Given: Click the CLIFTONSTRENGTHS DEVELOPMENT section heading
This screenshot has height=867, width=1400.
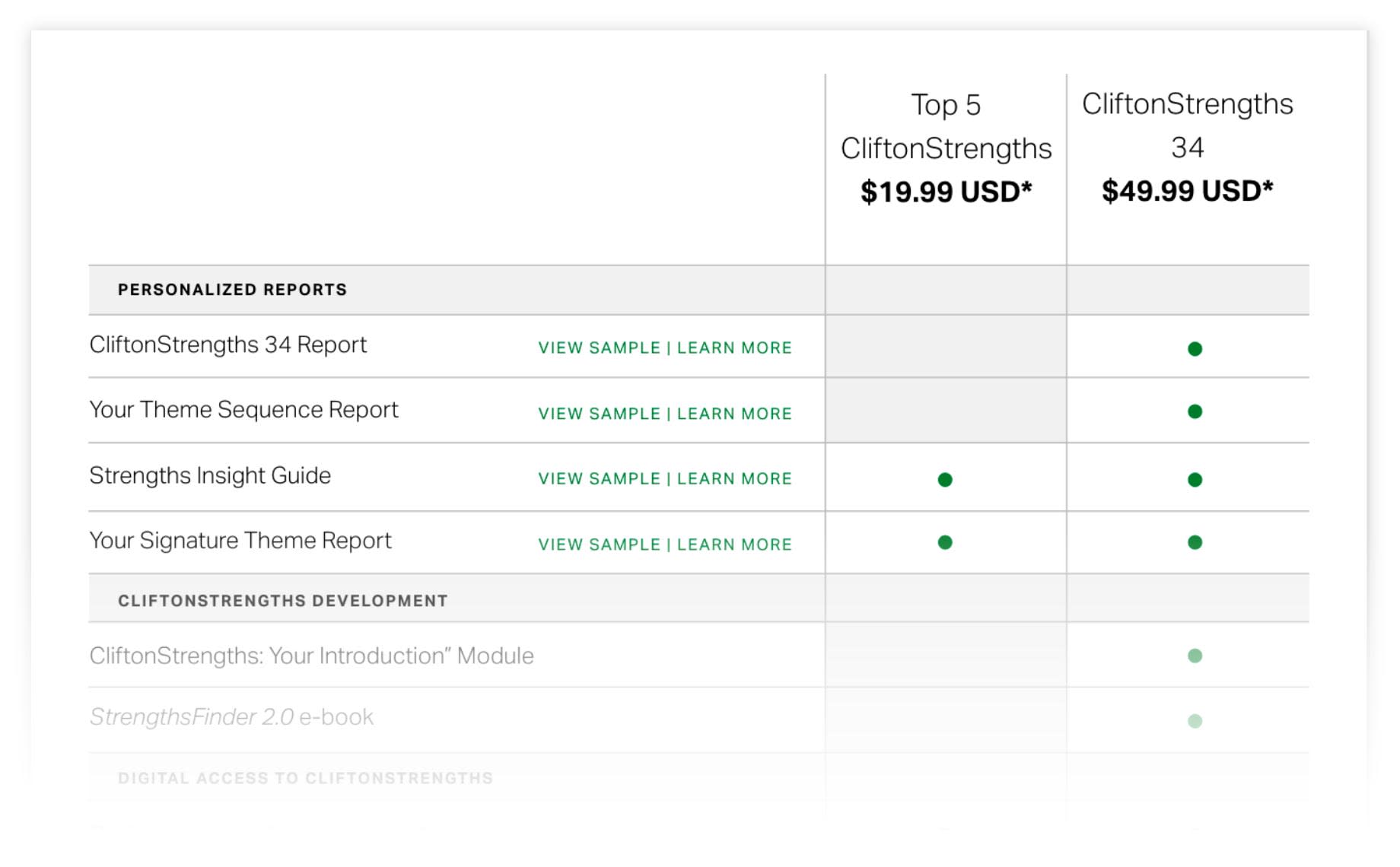Looking at the screenshot, I should [x=282, y=601].
